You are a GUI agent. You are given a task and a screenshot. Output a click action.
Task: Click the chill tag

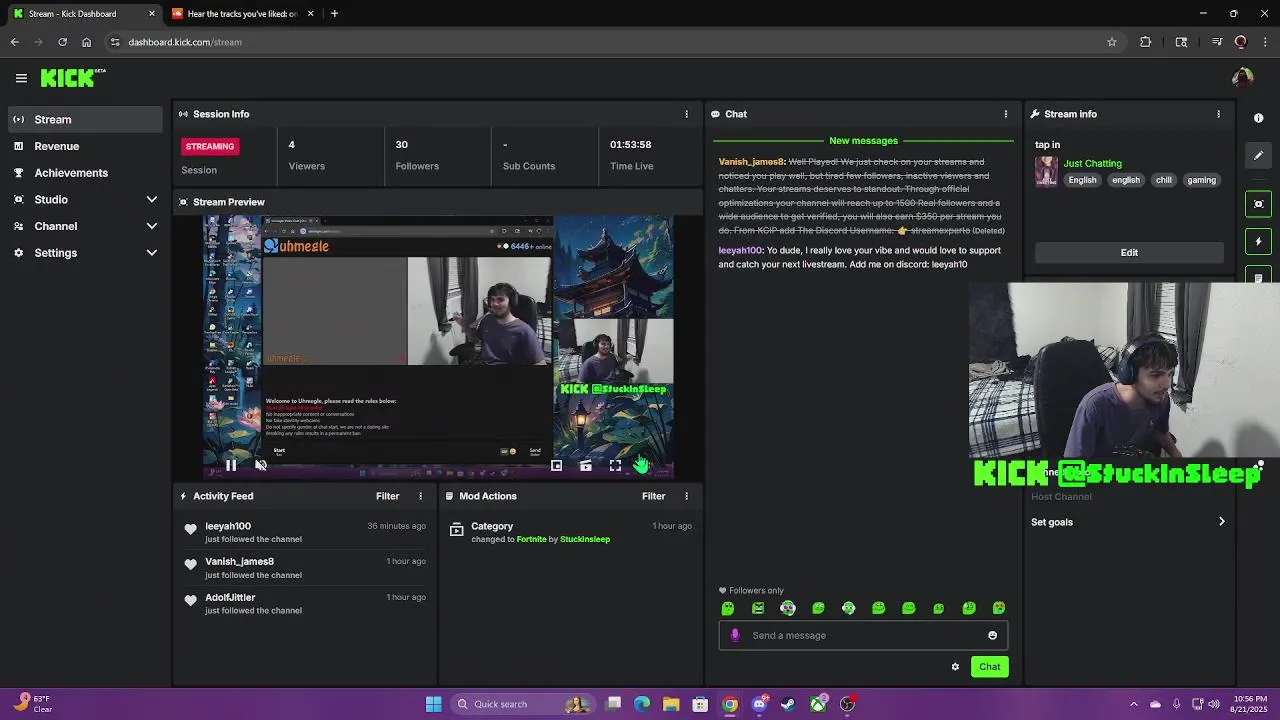pos(1163,180)
